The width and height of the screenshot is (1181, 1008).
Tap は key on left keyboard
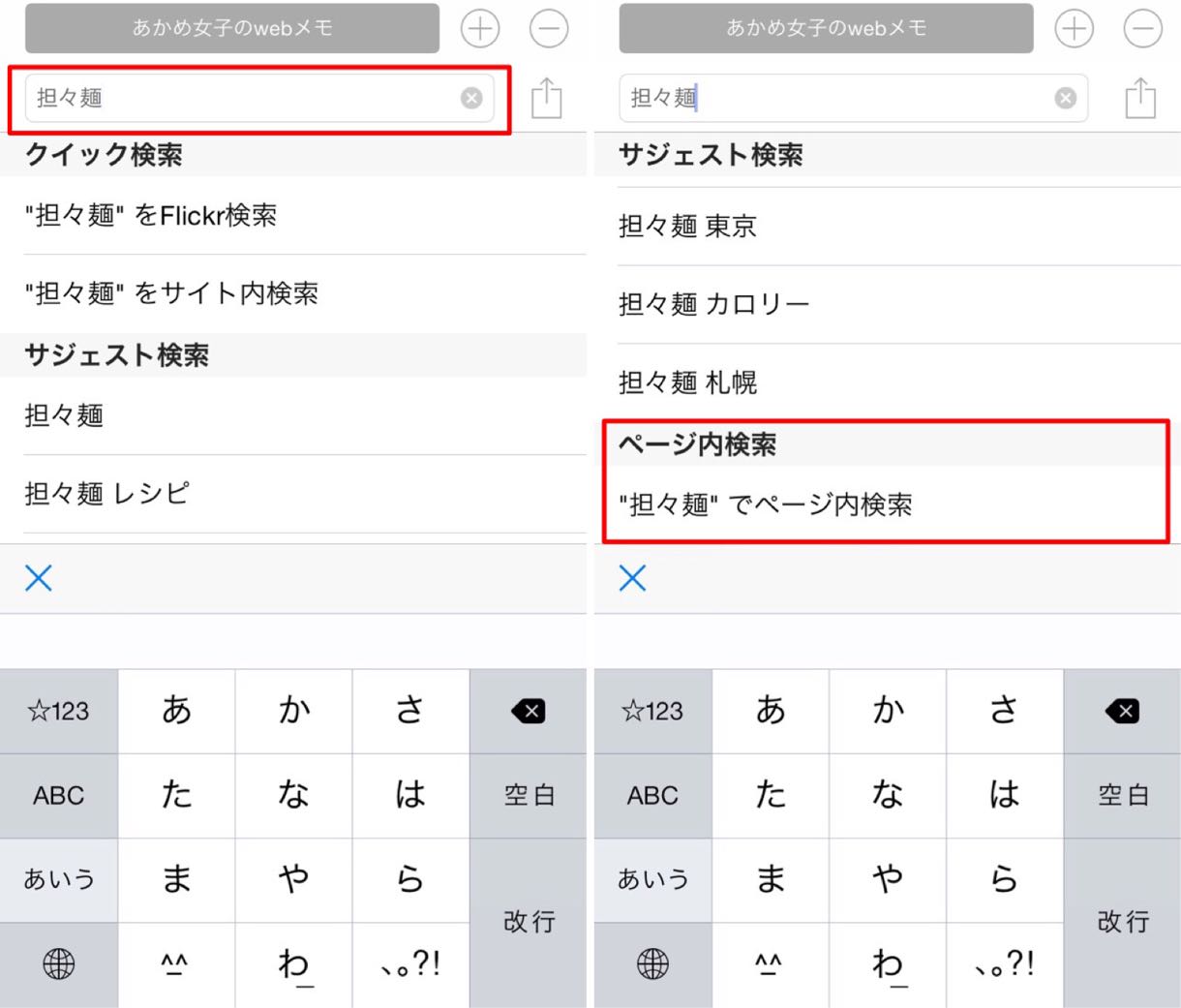(x=410, y=796)
